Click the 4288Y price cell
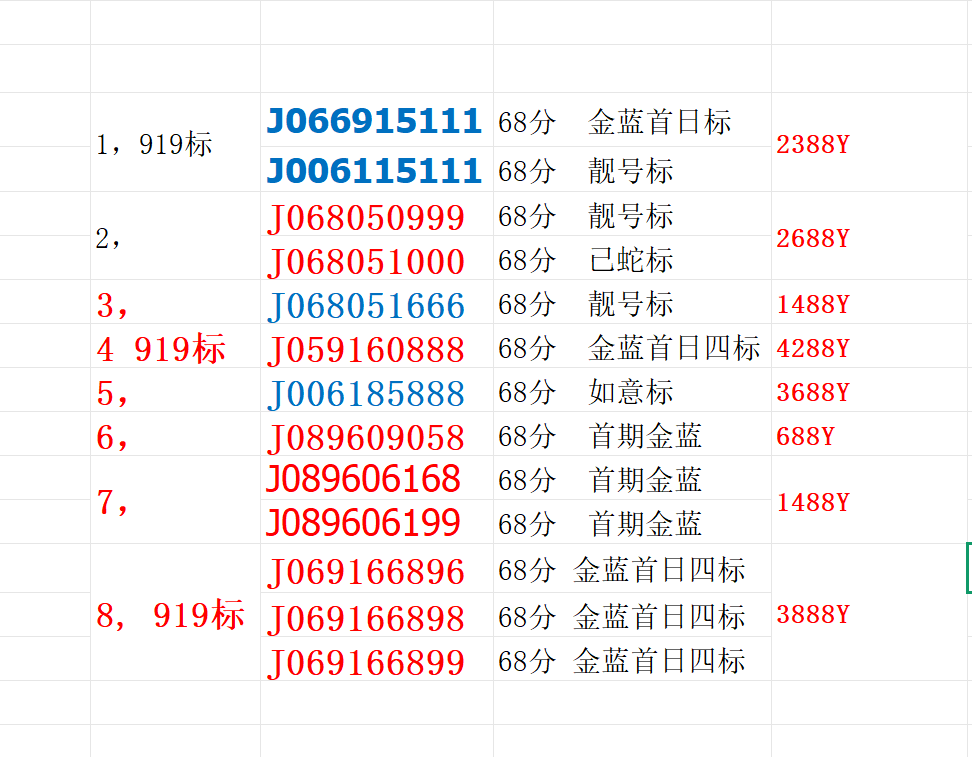Viewport: 972px width, 757px height. [x=813, y=349]
